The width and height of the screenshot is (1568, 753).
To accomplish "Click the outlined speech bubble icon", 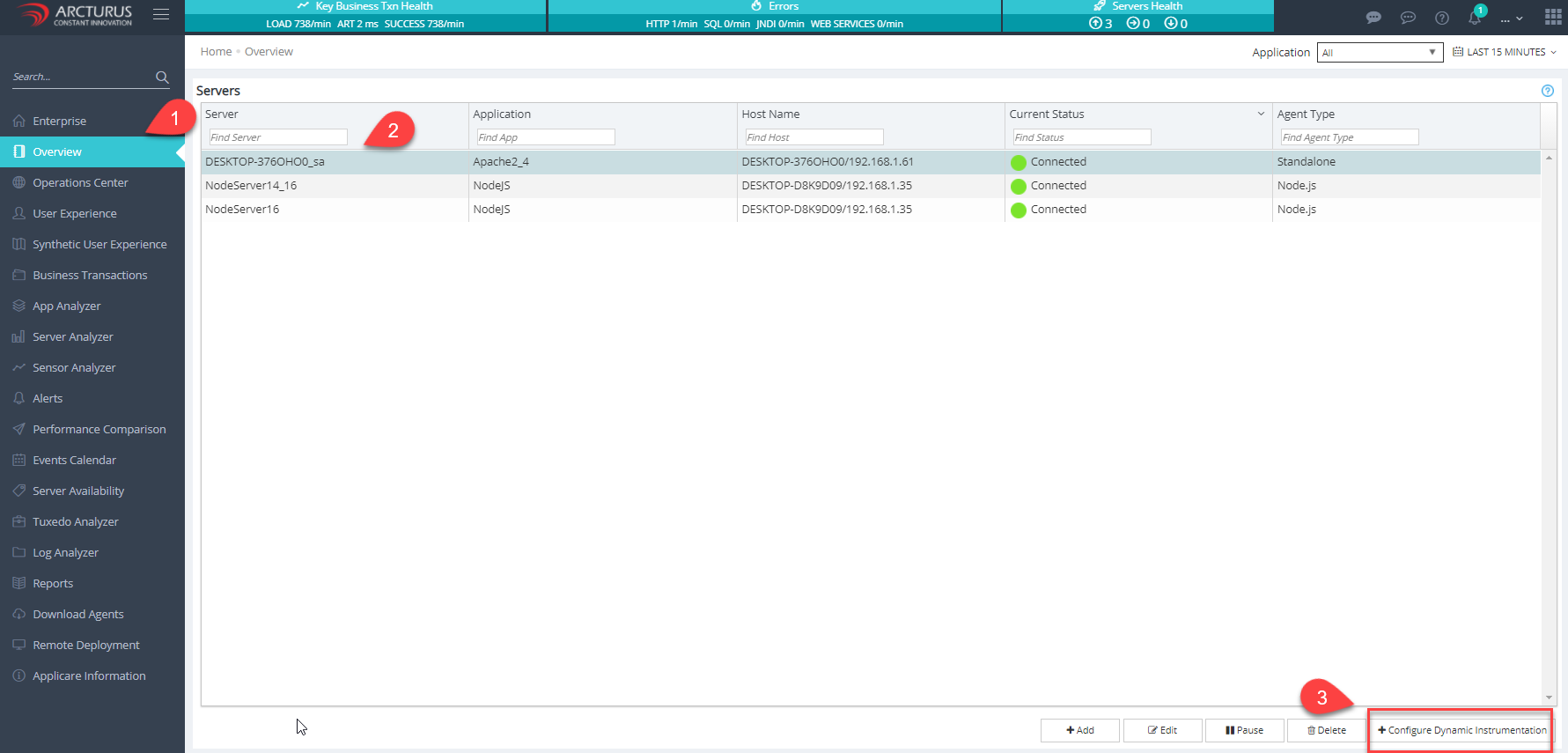I will click(x=1408, y=18).
